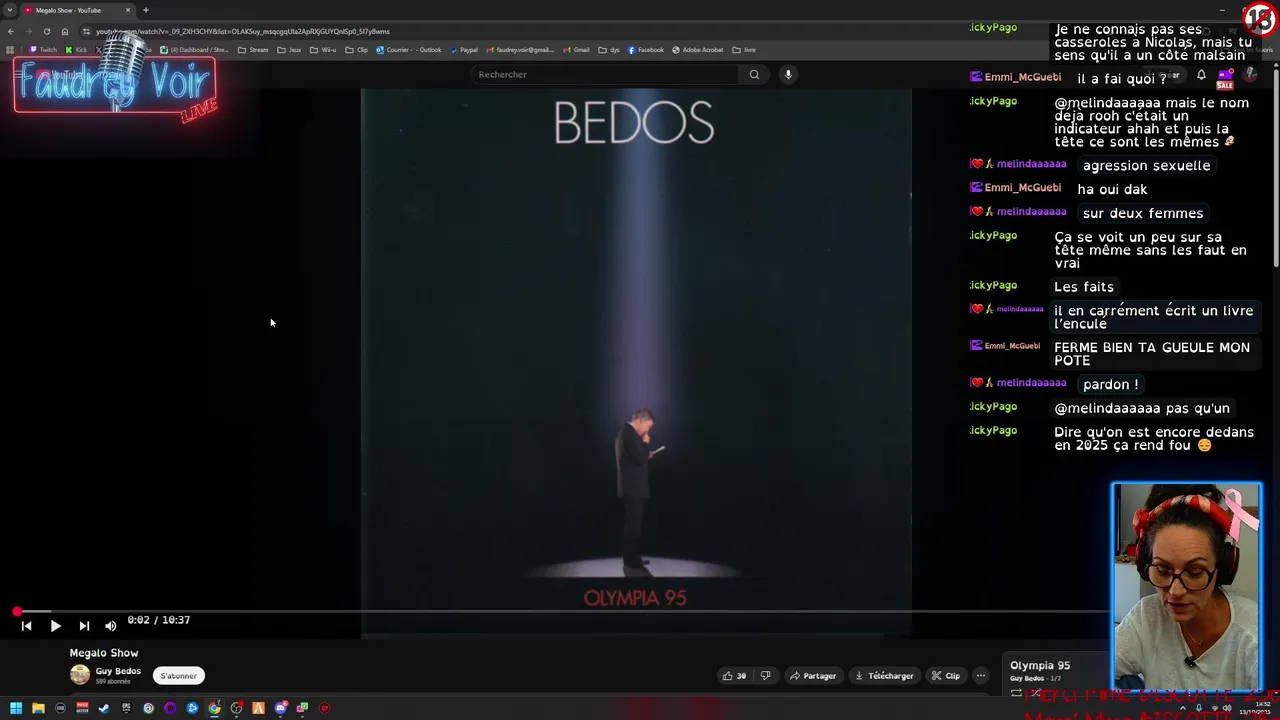1280x720 pixels.
Task: Dislike the video with thumbs down
Action: [766, 676]
